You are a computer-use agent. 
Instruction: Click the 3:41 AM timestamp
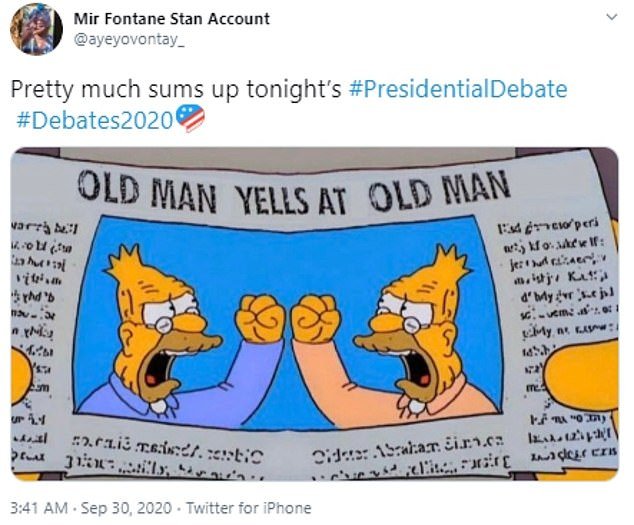tap(39, 508)
